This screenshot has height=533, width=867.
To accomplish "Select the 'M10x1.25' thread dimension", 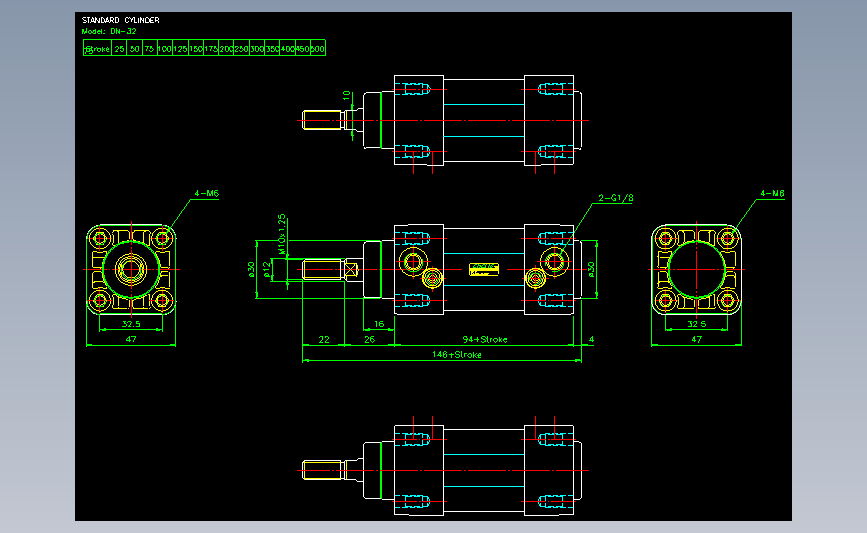I will click(x=282, y=234).
